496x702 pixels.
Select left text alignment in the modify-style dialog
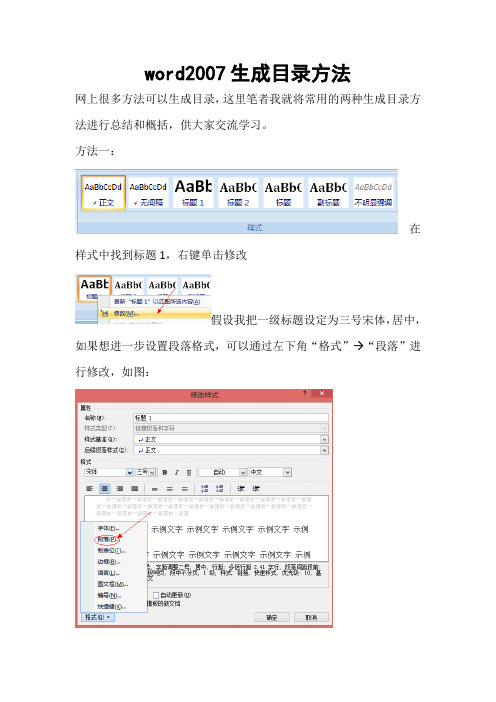pos(90,488)
